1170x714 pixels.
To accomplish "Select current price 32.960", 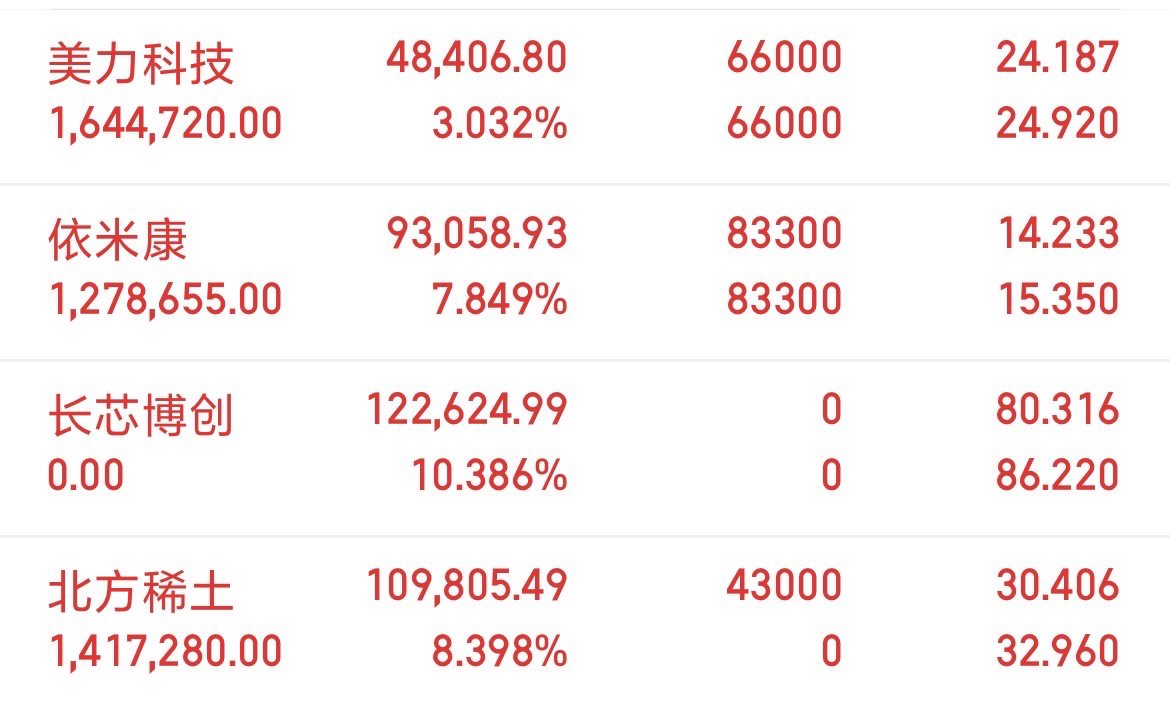I will 1058,651.
